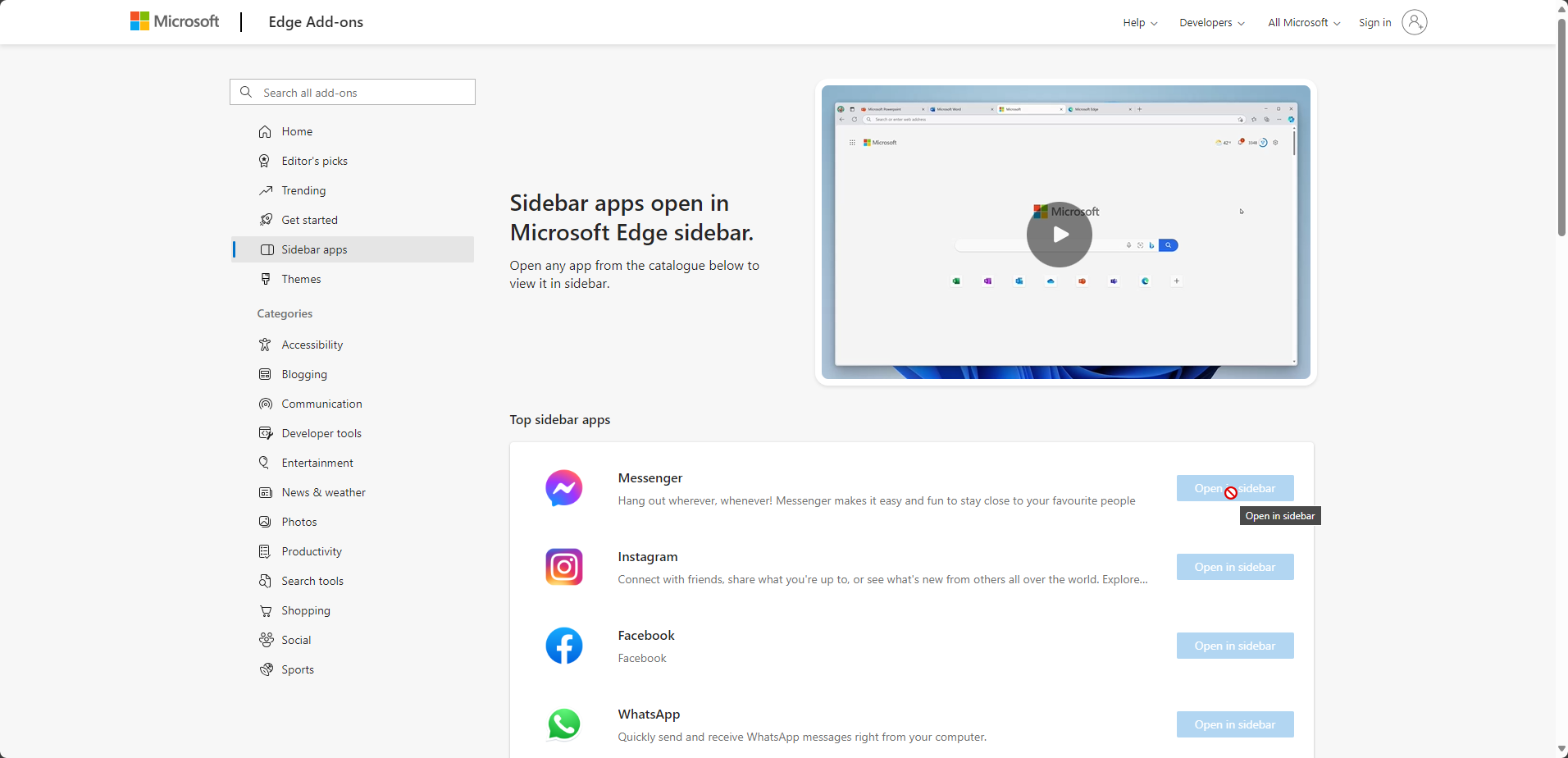Click the Get started rocket icon
The image size is (1568, 758).
tap(265, 220)
